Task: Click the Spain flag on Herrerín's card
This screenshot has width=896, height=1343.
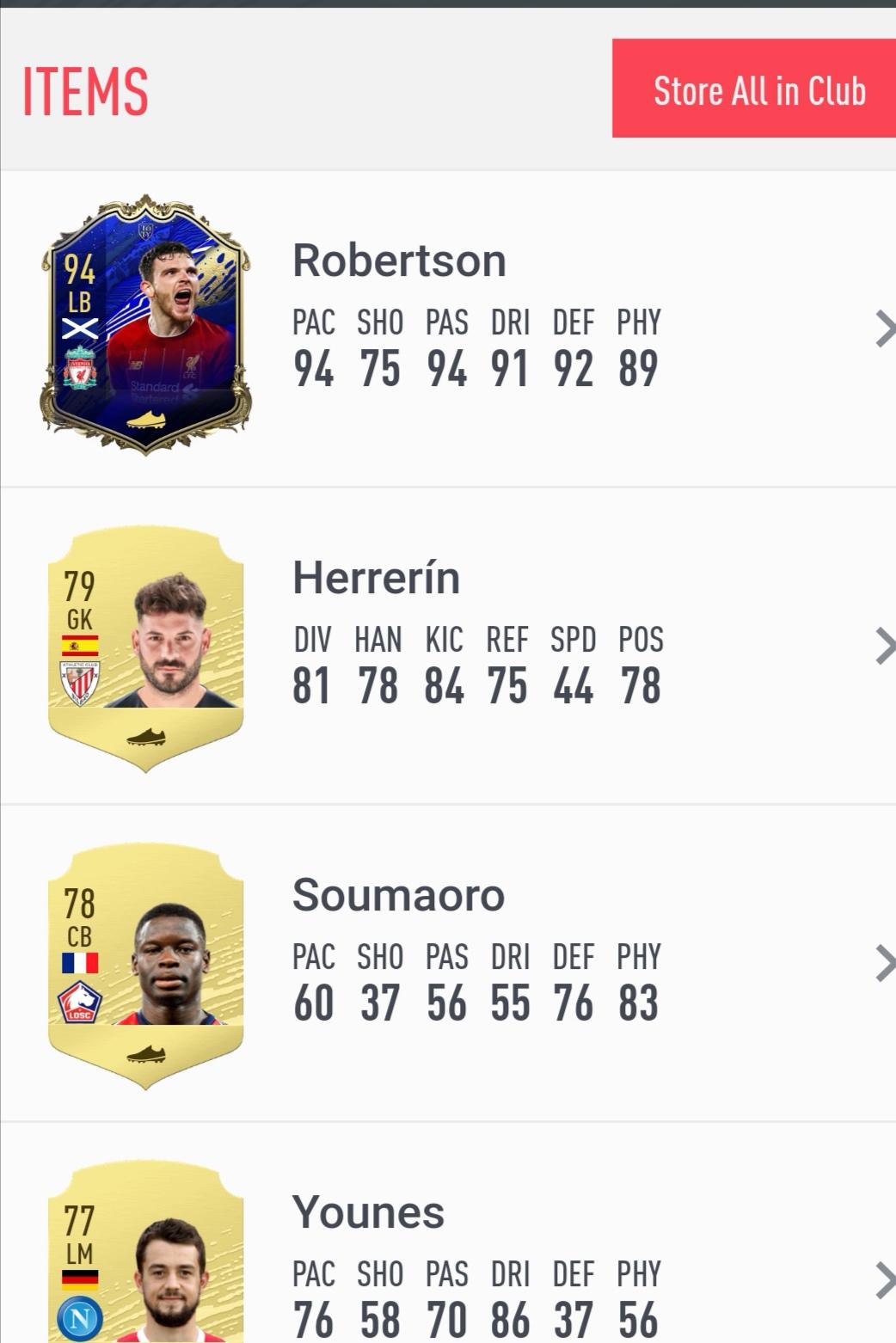Action: 80,646
